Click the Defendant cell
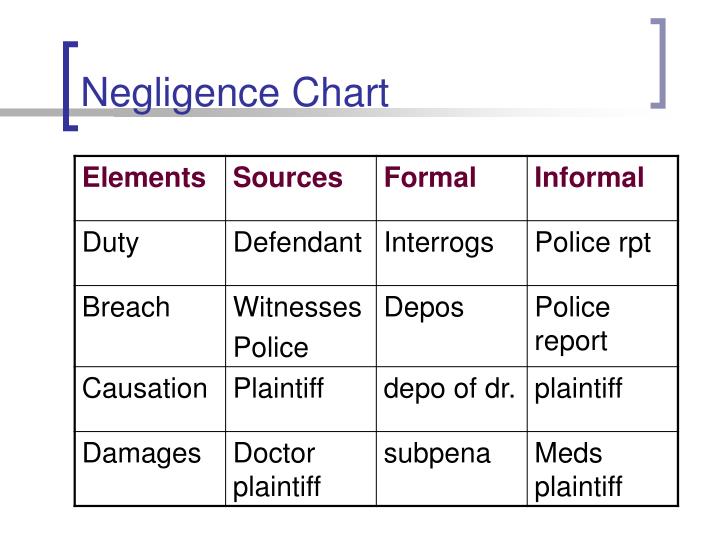 tap(297, 243)
